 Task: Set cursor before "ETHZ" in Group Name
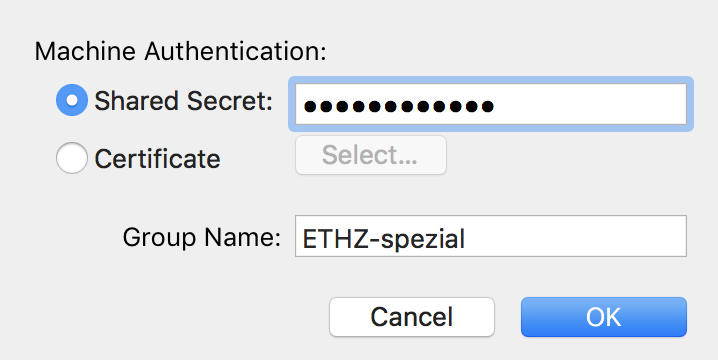tap(303, 239)
